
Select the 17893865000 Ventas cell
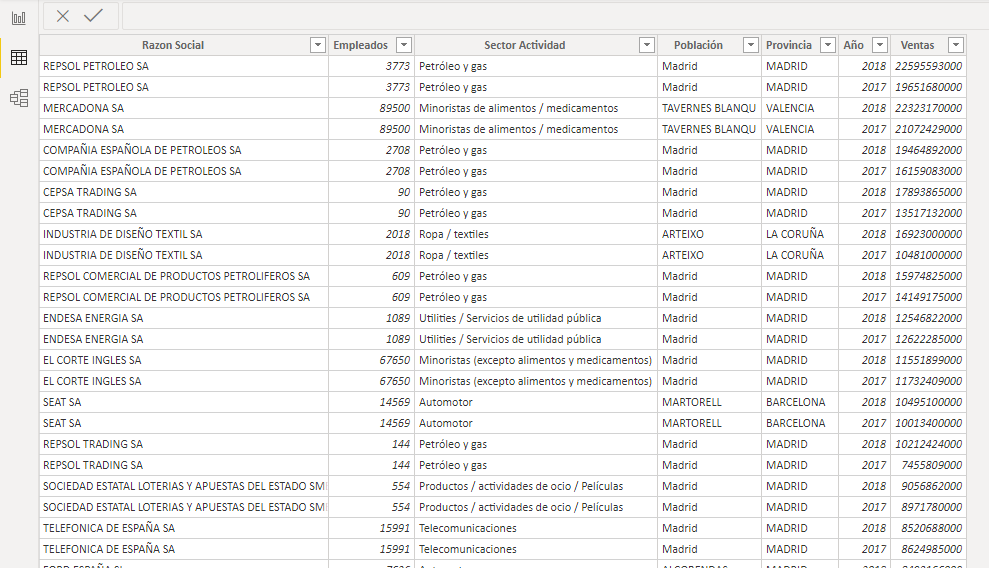click(x=928, y=192)
